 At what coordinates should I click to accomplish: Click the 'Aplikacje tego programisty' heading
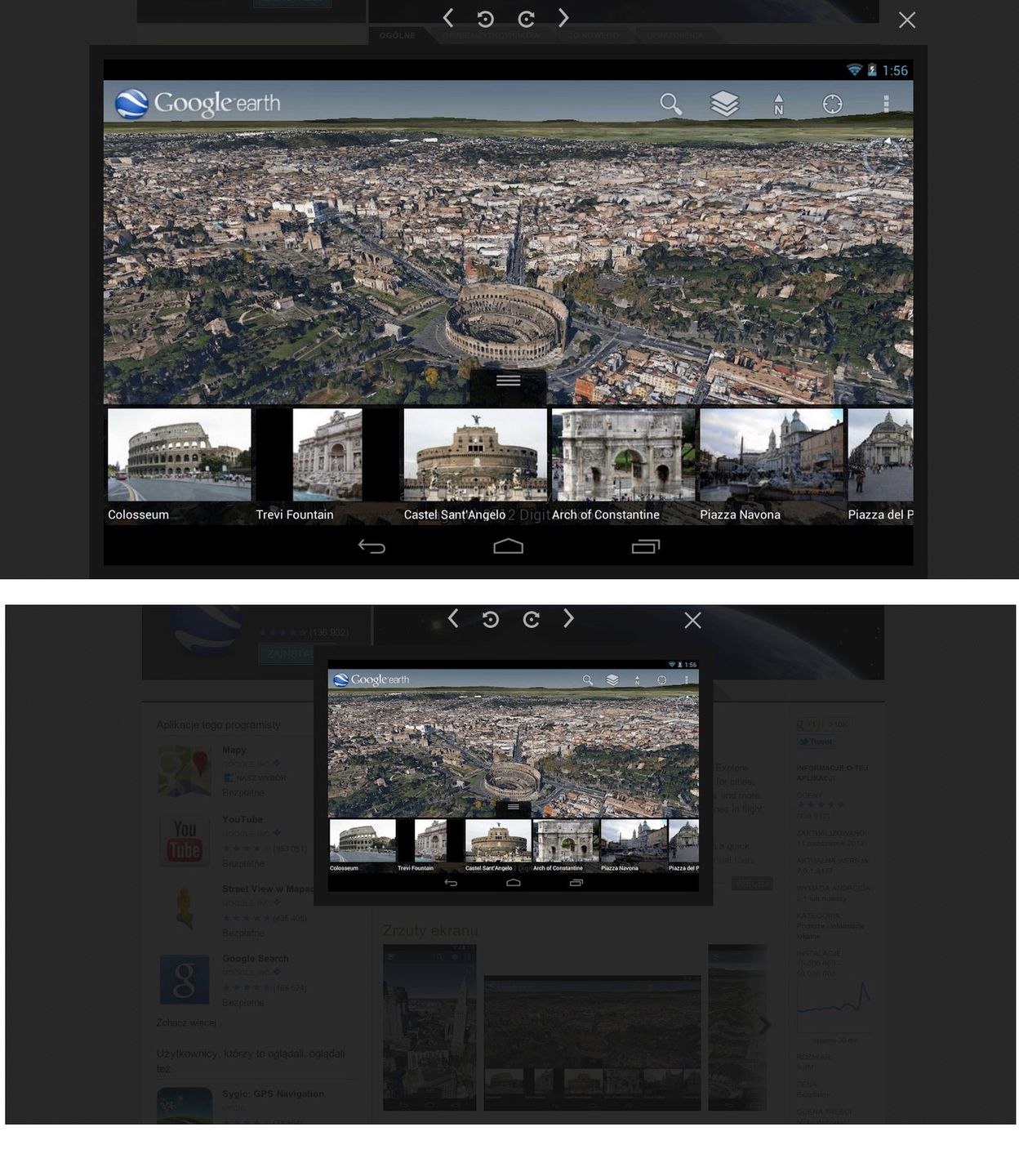pos(218,724)
